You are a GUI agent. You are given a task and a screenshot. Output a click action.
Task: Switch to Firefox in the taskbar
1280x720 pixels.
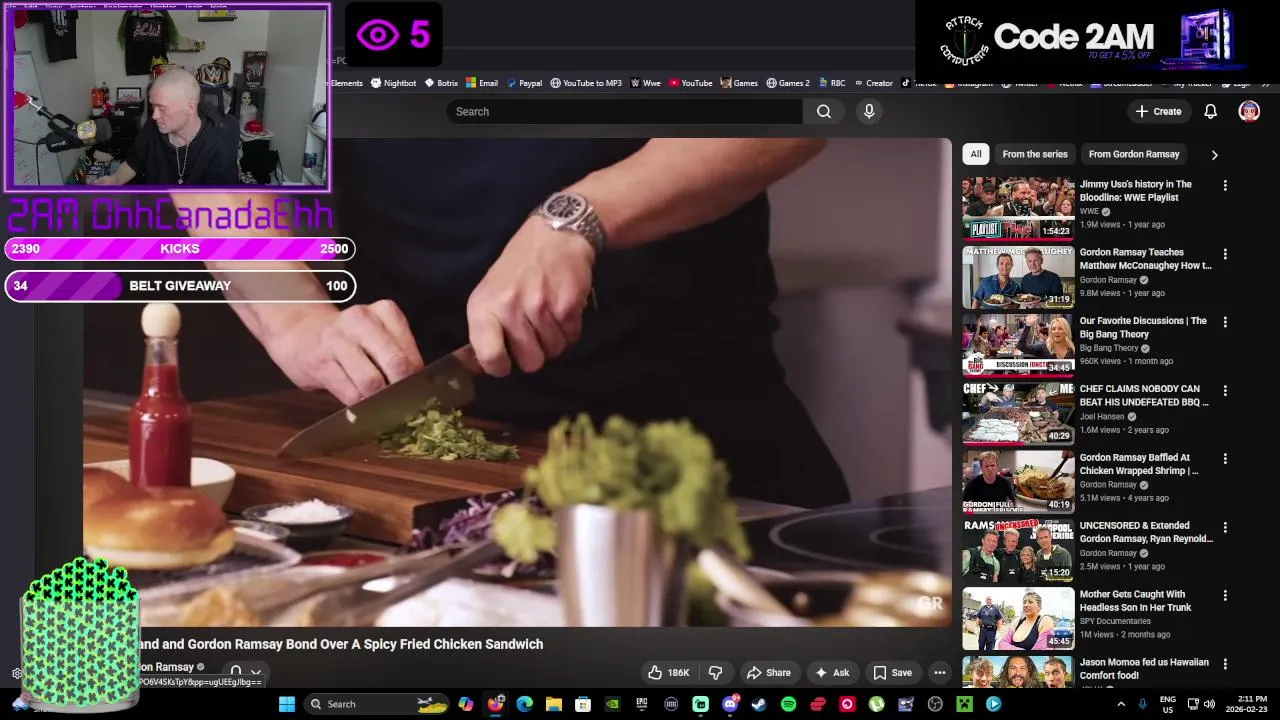coord(495,704)
